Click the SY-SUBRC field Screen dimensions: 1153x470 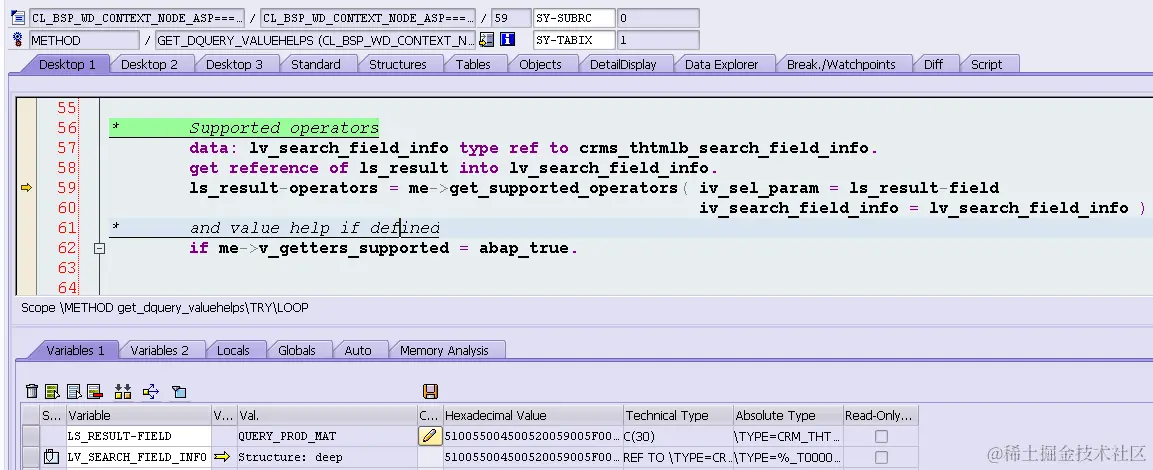574,18
